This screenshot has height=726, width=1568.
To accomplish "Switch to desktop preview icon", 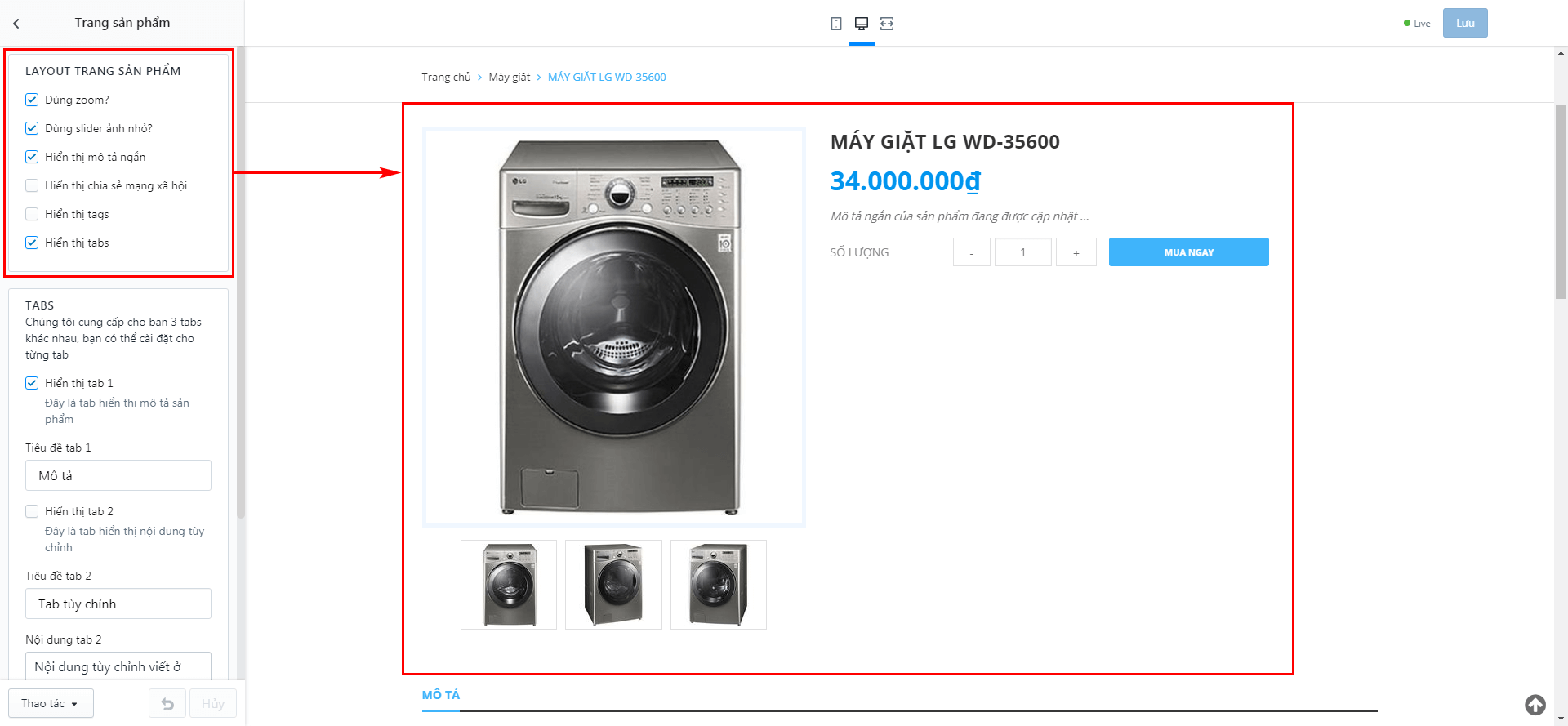I will pyautogui.click(x=862, y=24).
